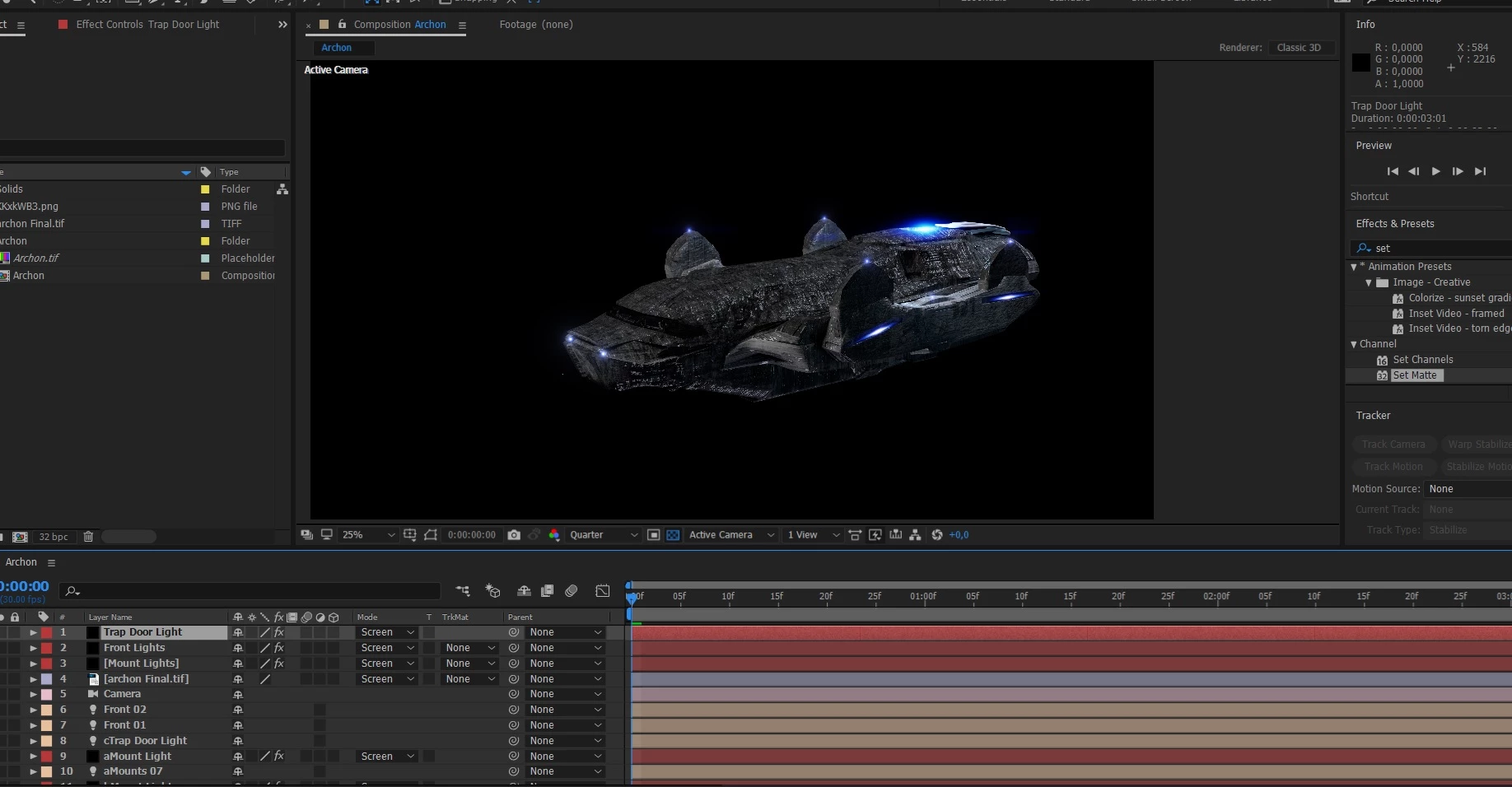
Task: Click the Draft 3D icon in timeline
Action: coord(493,591)
